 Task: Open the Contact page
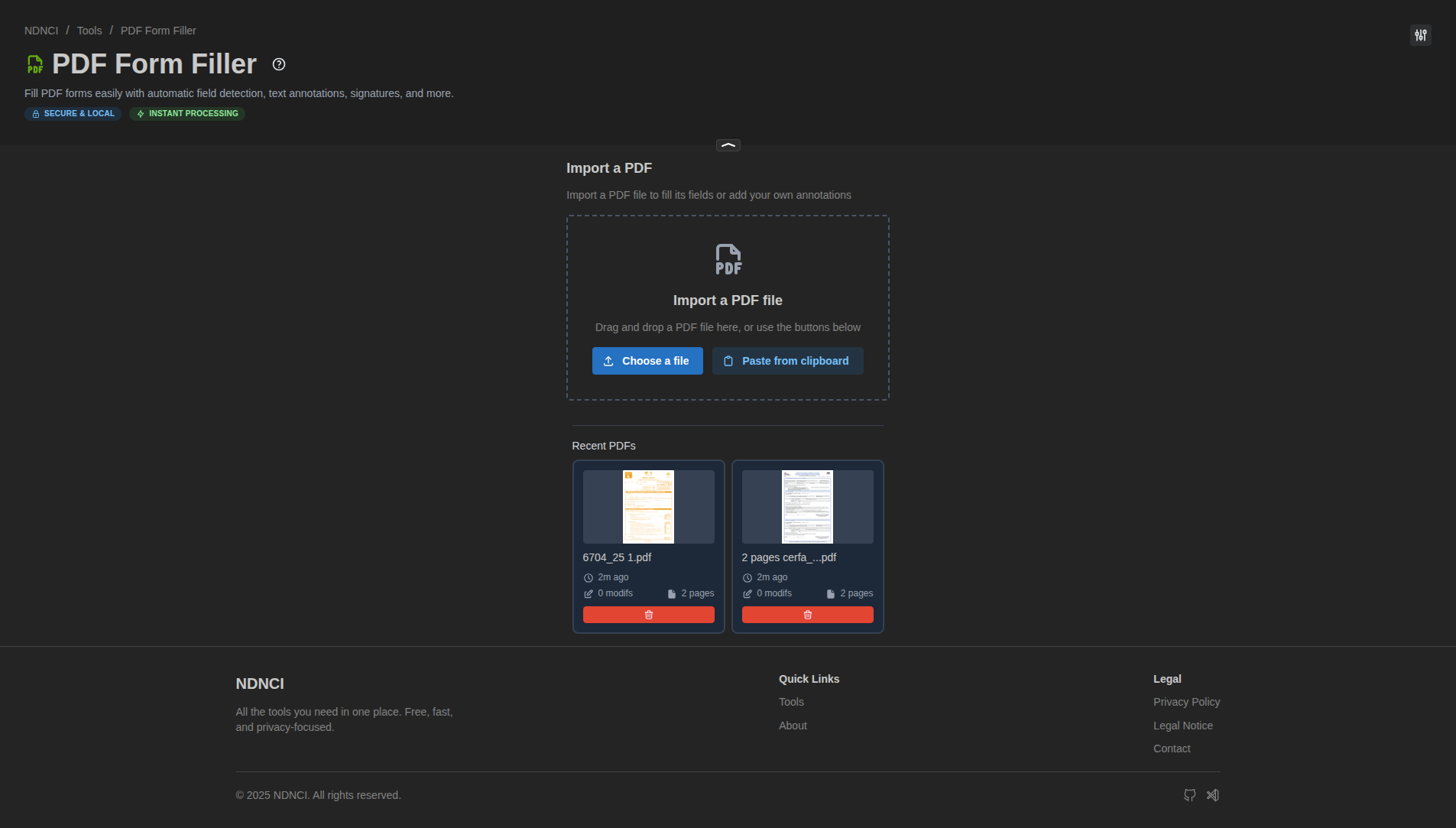coord(1172,748)
